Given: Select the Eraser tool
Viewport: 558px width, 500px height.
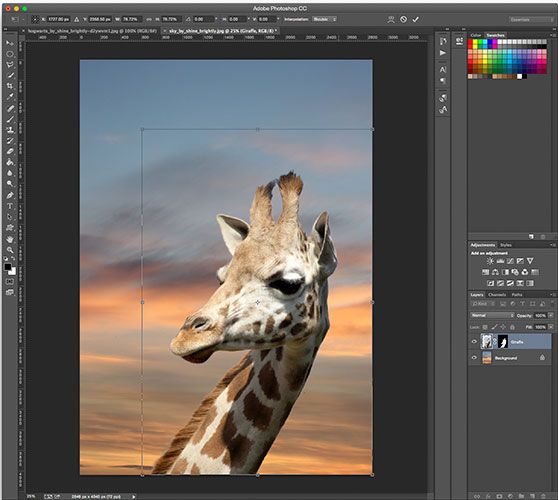Looking at the screenshot, I should click(x=10, y=151).
